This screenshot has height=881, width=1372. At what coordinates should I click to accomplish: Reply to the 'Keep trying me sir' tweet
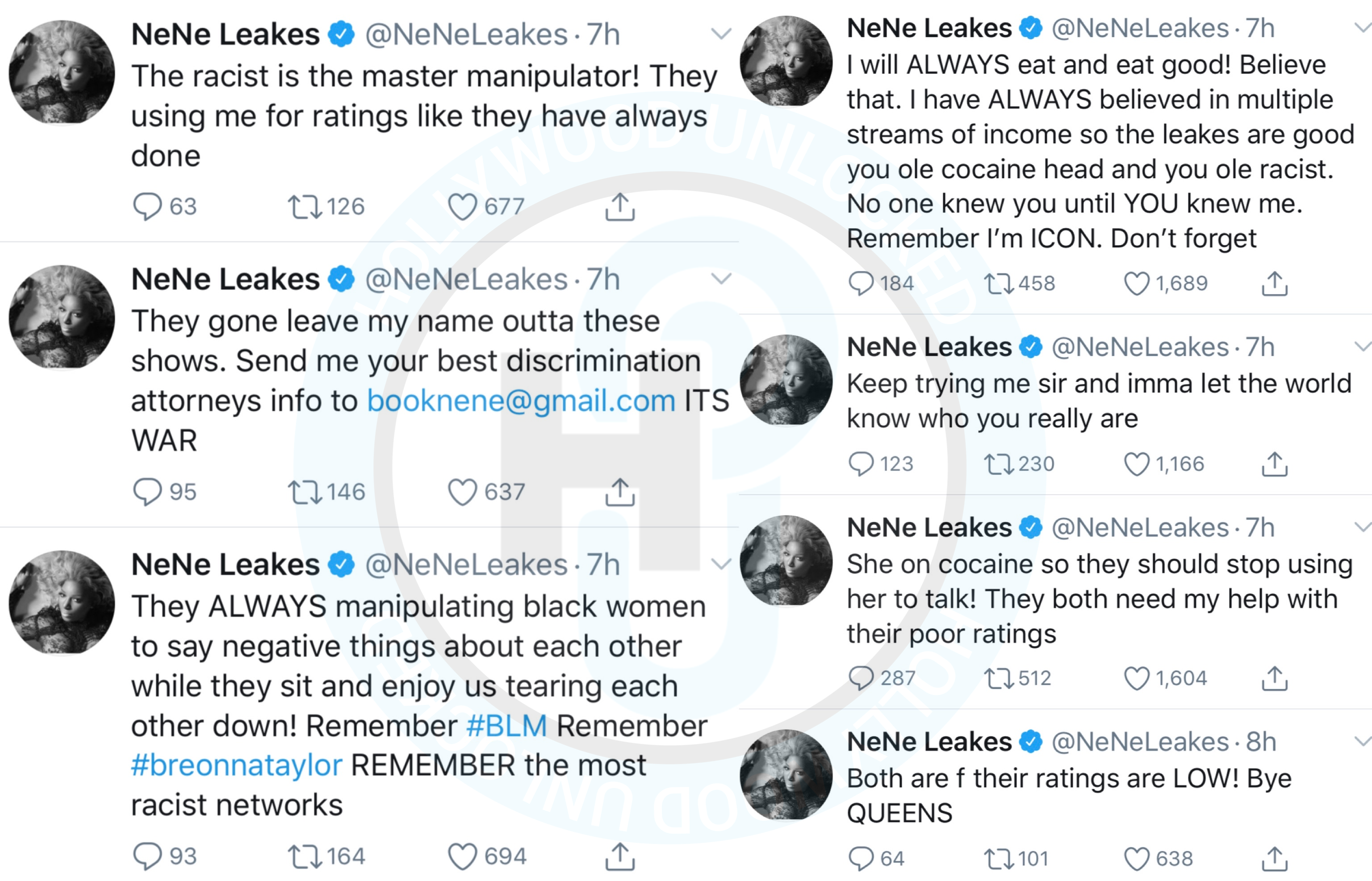pyautogui.click(x=861, y=464)
